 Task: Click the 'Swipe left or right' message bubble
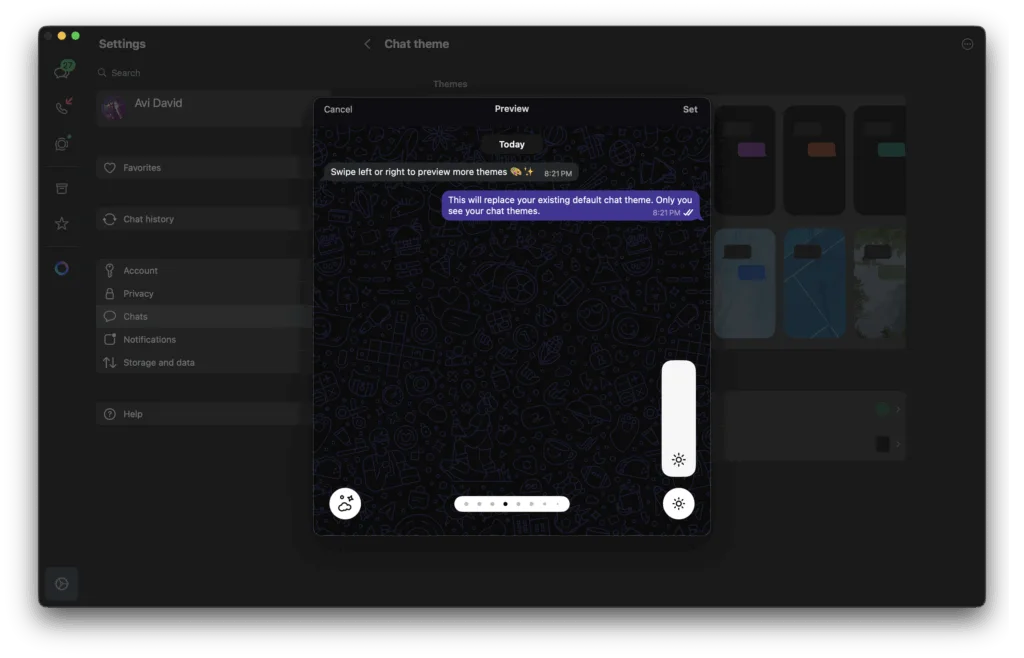tap(451, 172)
